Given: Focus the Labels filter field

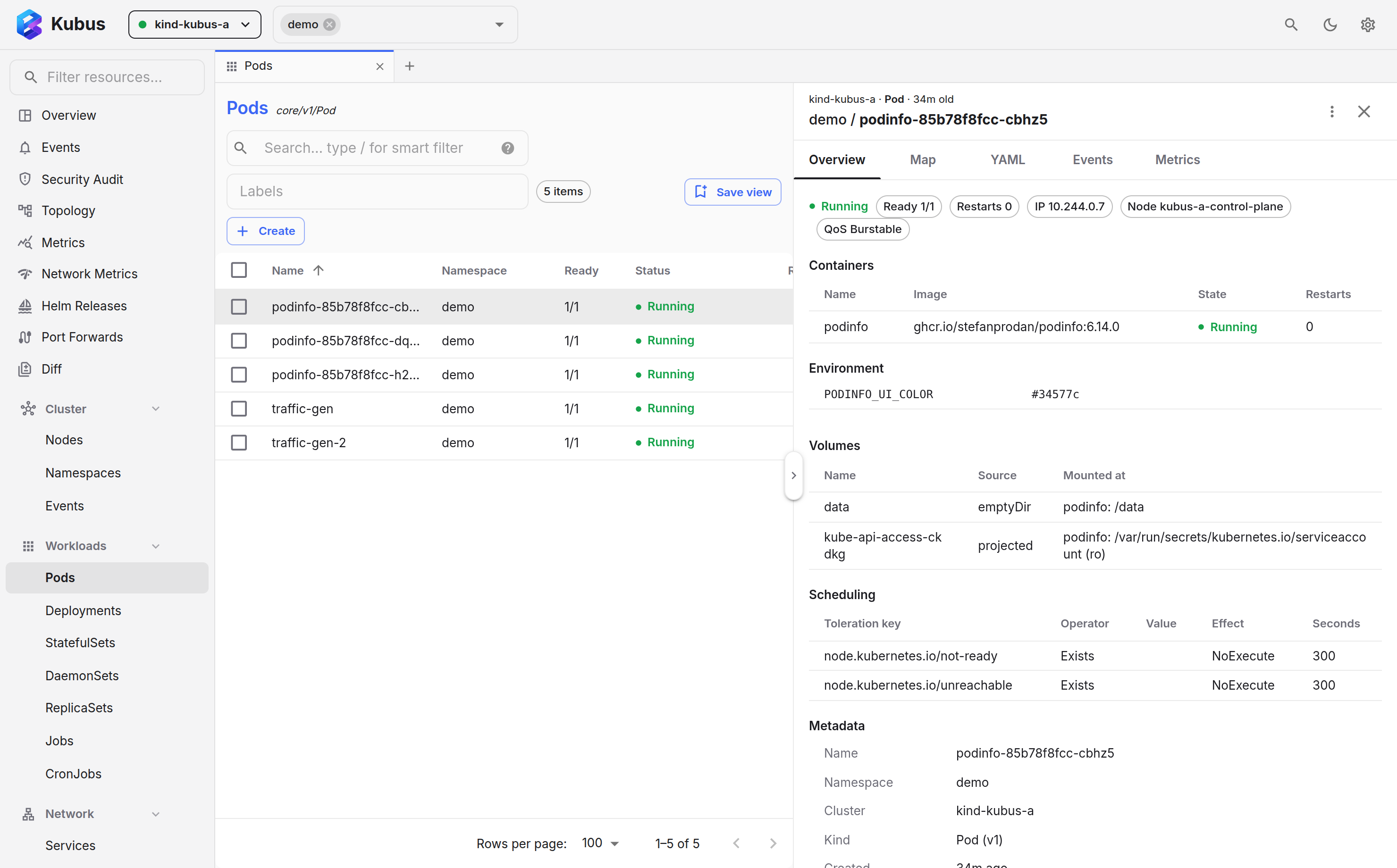Looking at the screenshot, I should point(377,191).
